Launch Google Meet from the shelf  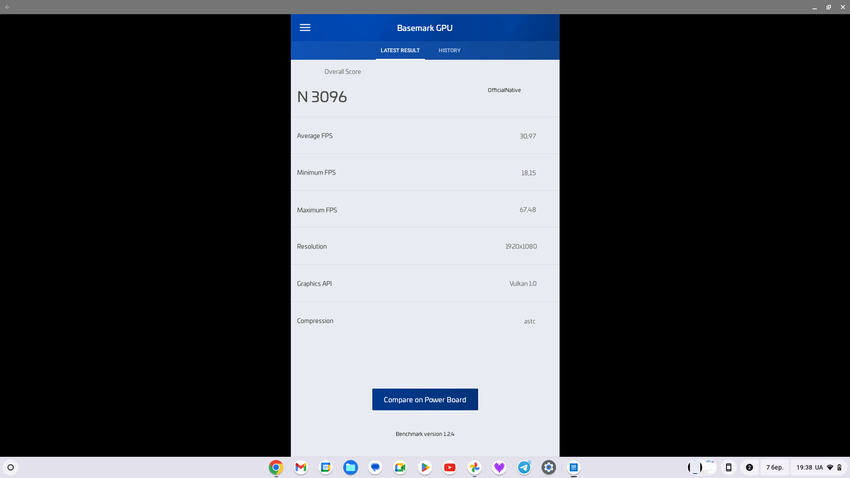(x=400, y=467)
